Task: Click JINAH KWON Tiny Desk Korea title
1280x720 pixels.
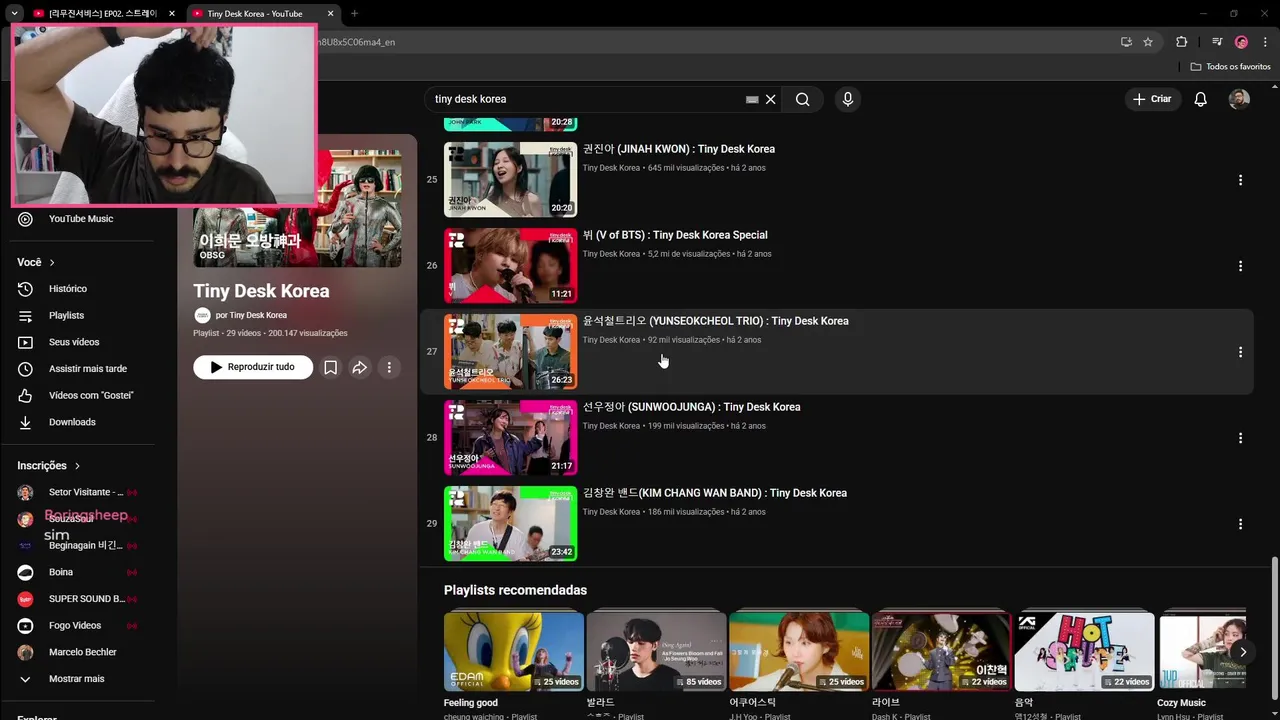Action: point(679,149)
